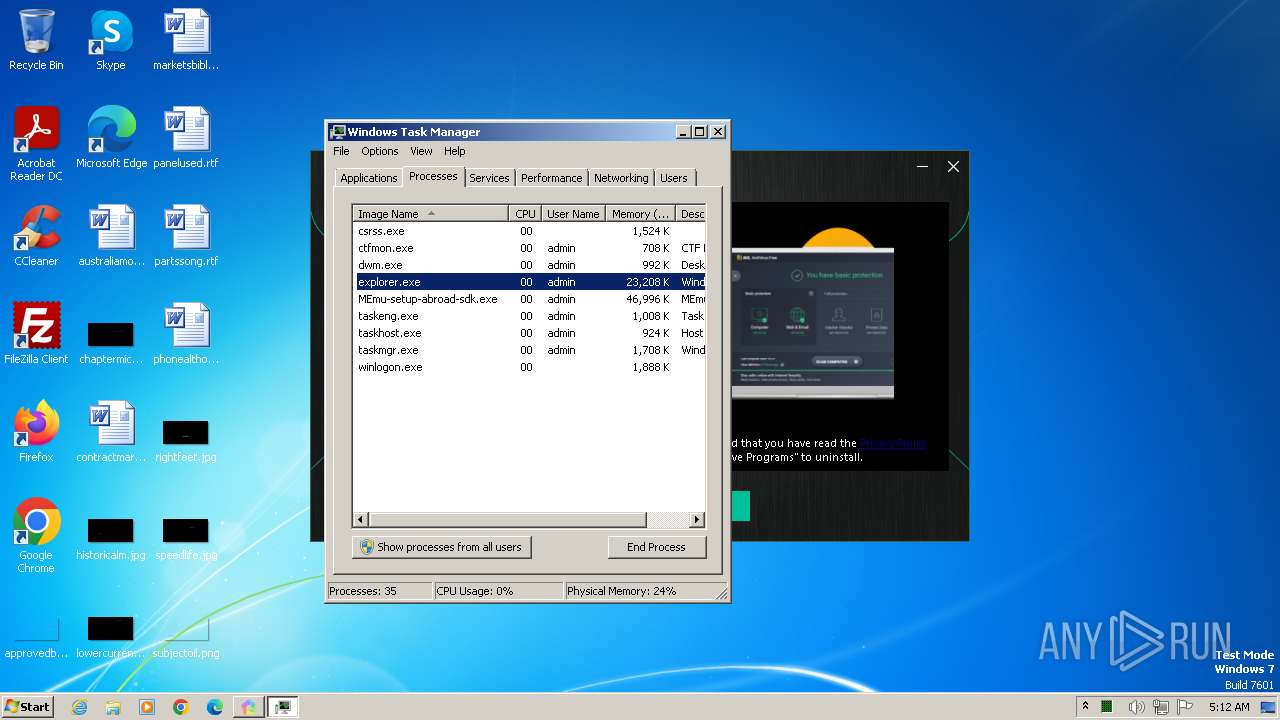The width and height of the screenshot is (1280, 720).
Task: Open the Recycle Bin desktop icon
Action: (x=36, y=40)
